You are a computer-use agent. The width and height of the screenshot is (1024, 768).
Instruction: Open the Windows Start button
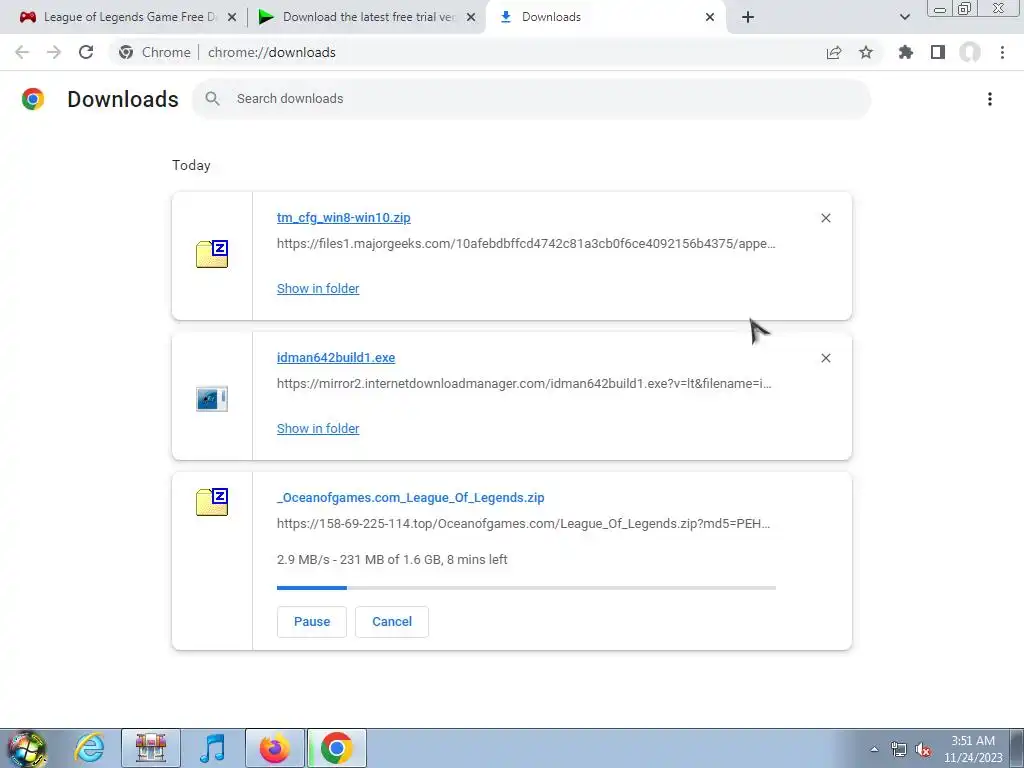tap(26, 748)
